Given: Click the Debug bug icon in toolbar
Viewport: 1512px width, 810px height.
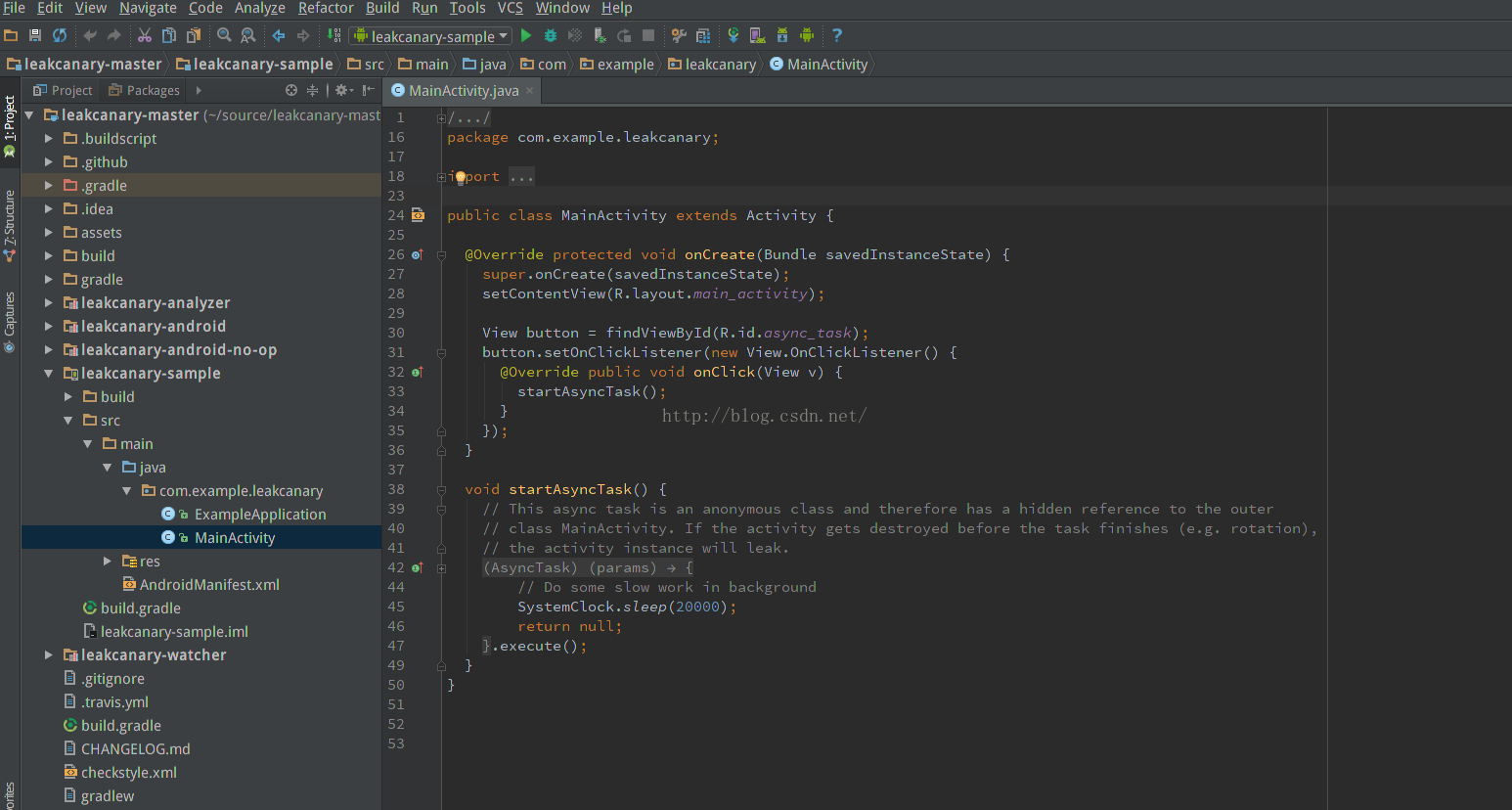Looking at the screenshot, I should 551,36.
